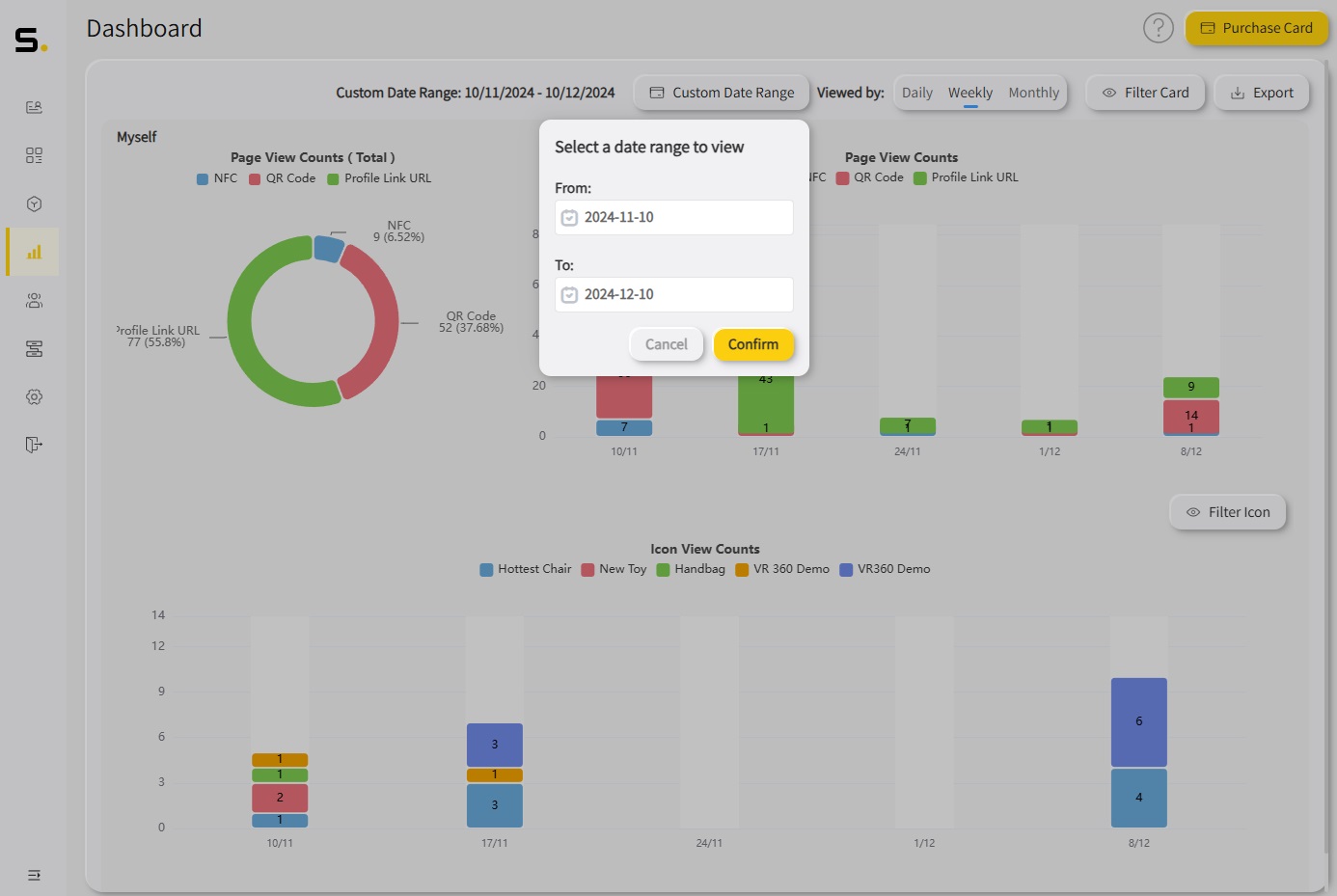Viewport: 1337px width, 896px height.
Task: Open the From date picker calendar
Action: [569, 217]
